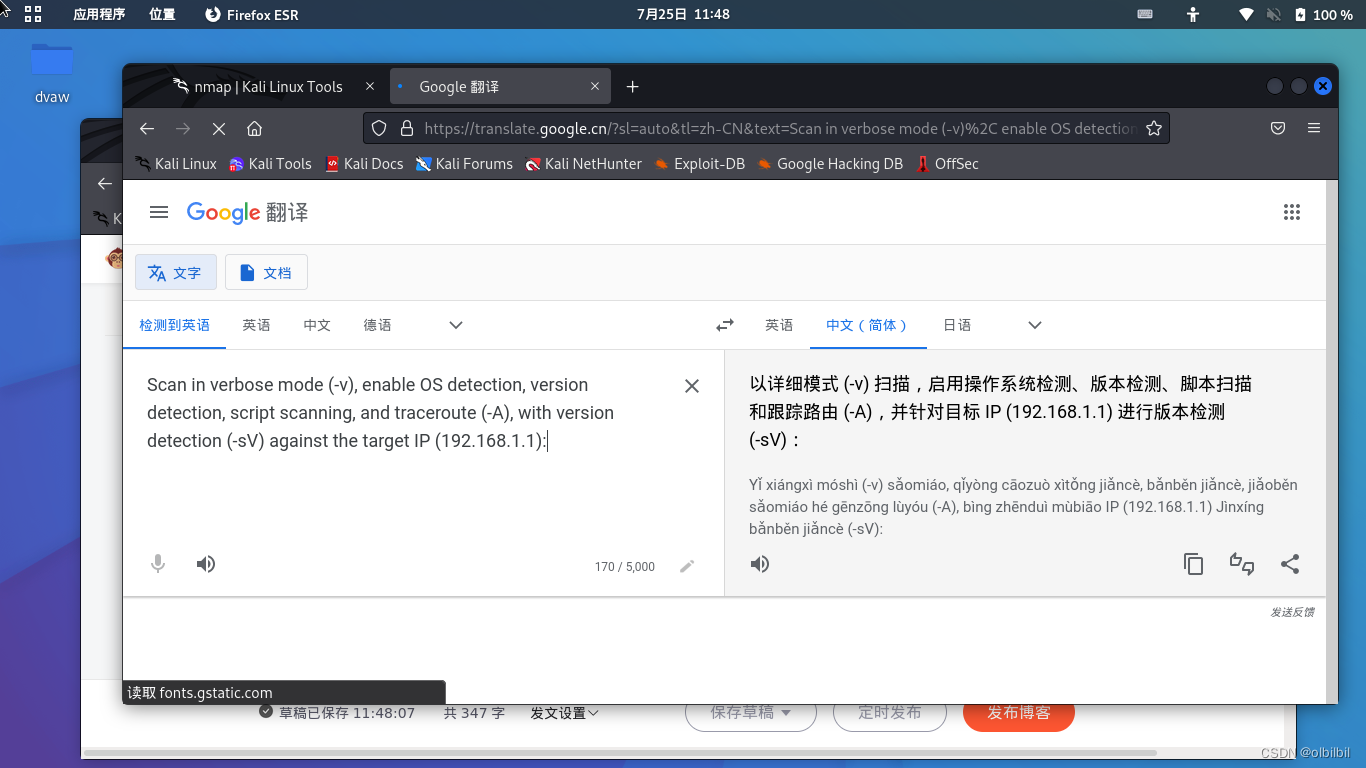Open a new browser tab
1366x768 pixels.
coord(632,87)
